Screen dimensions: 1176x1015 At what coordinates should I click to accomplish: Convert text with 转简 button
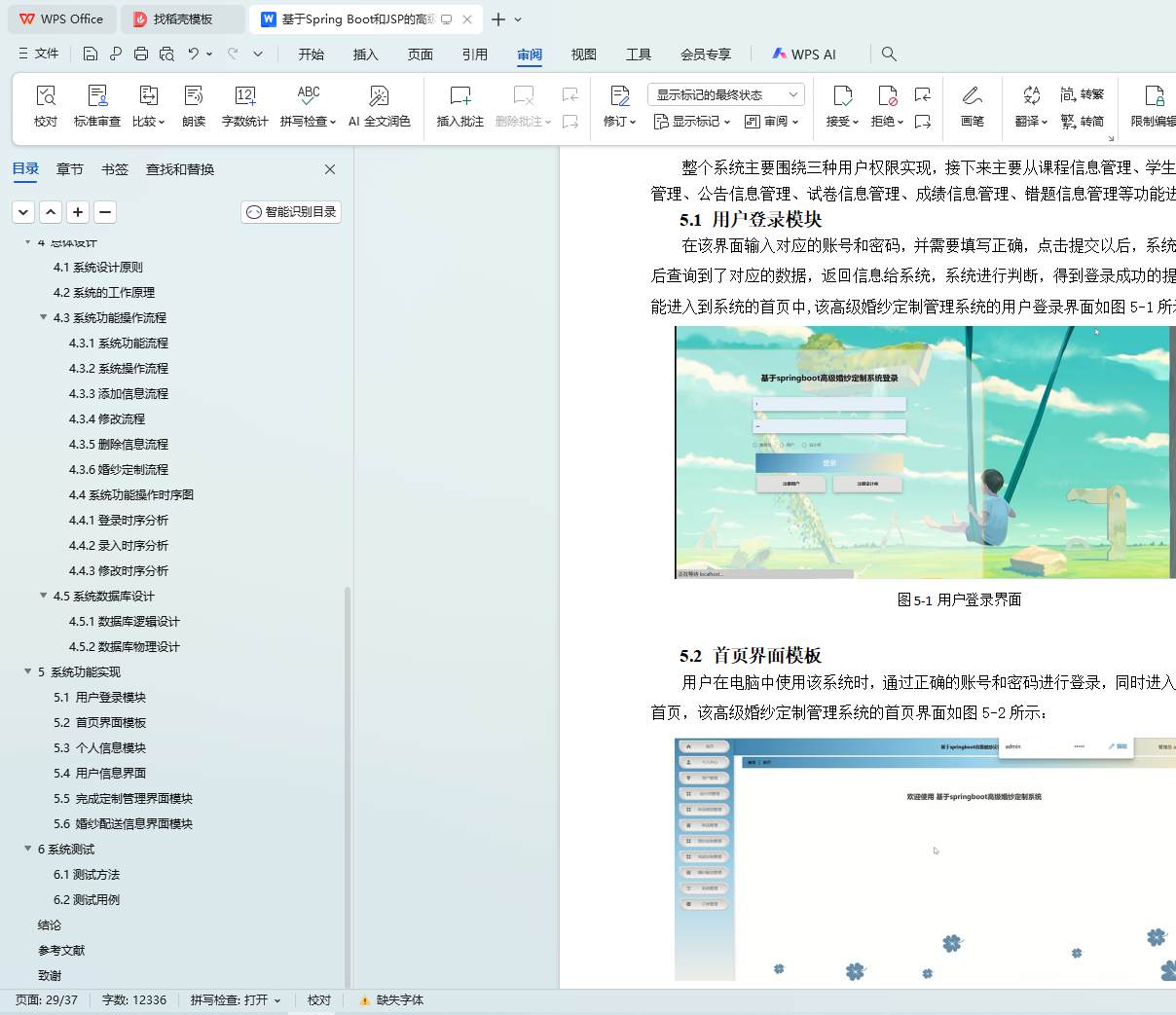point(1083,122)
